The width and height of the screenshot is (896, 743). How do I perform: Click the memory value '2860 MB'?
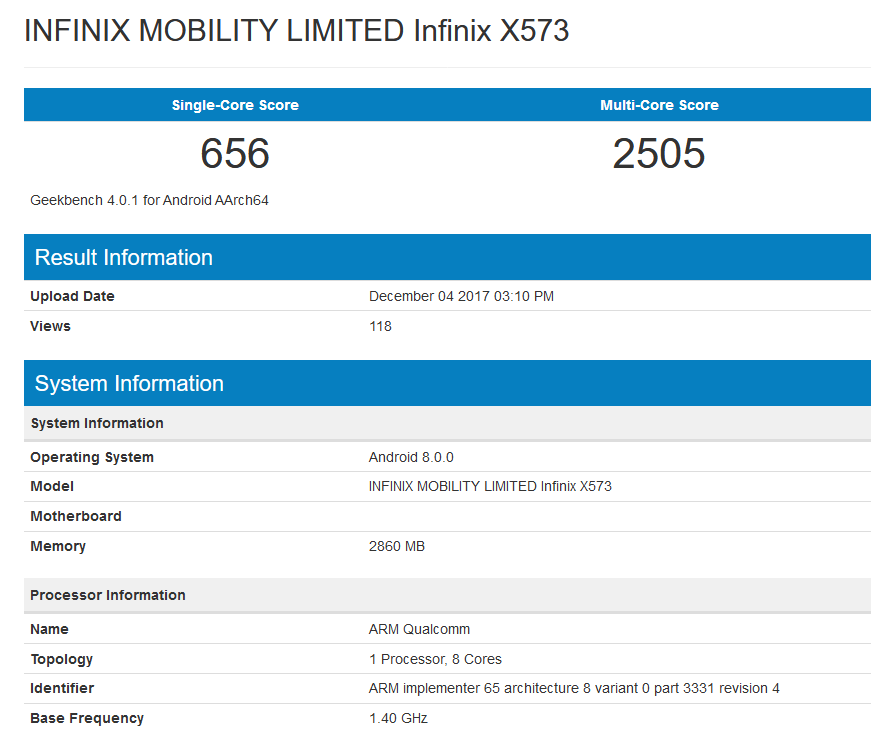tap(397, 546)
